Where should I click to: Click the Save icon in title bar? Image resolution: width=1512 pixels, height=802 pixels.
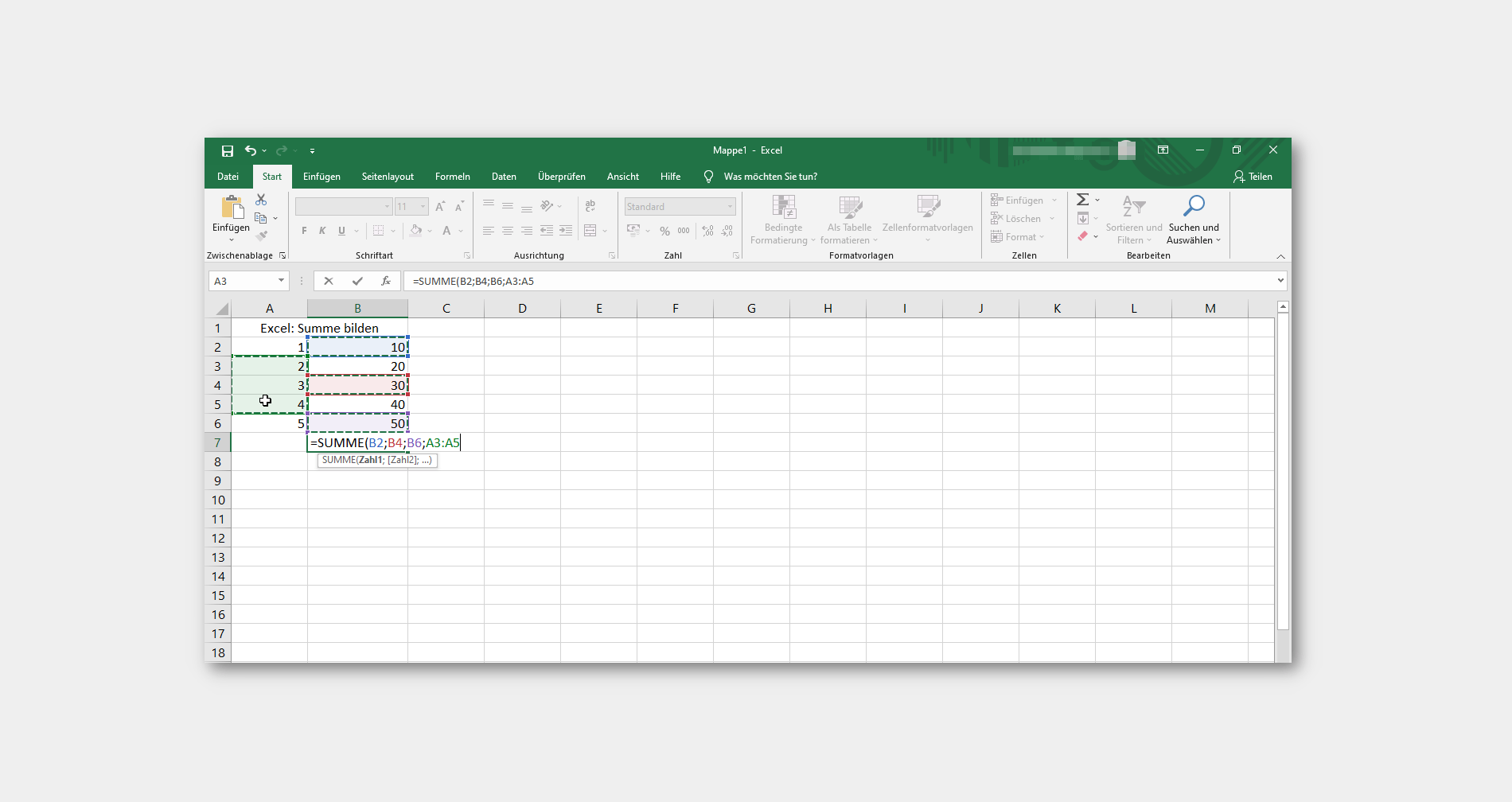tap(228, 150)
